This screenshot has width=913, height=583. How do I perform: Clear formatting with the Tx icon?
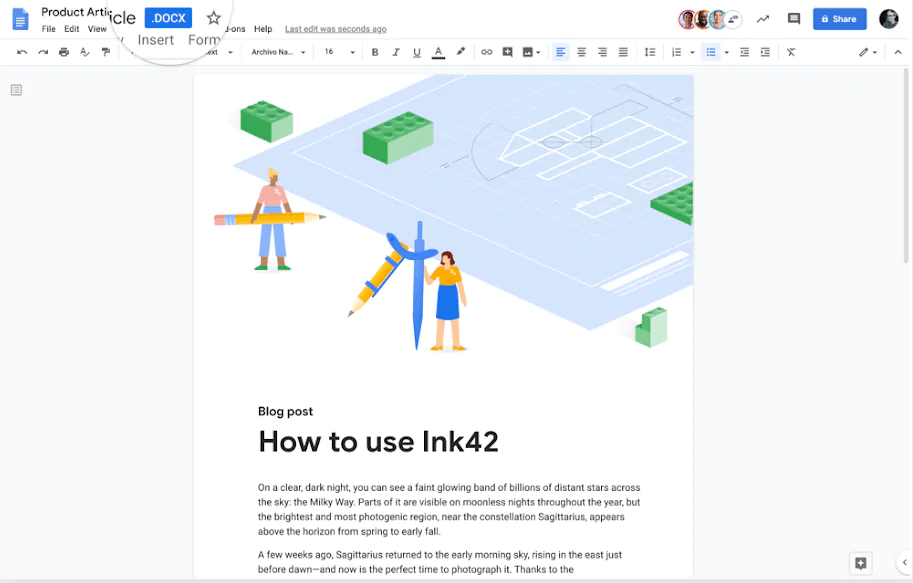coord(791,52)
